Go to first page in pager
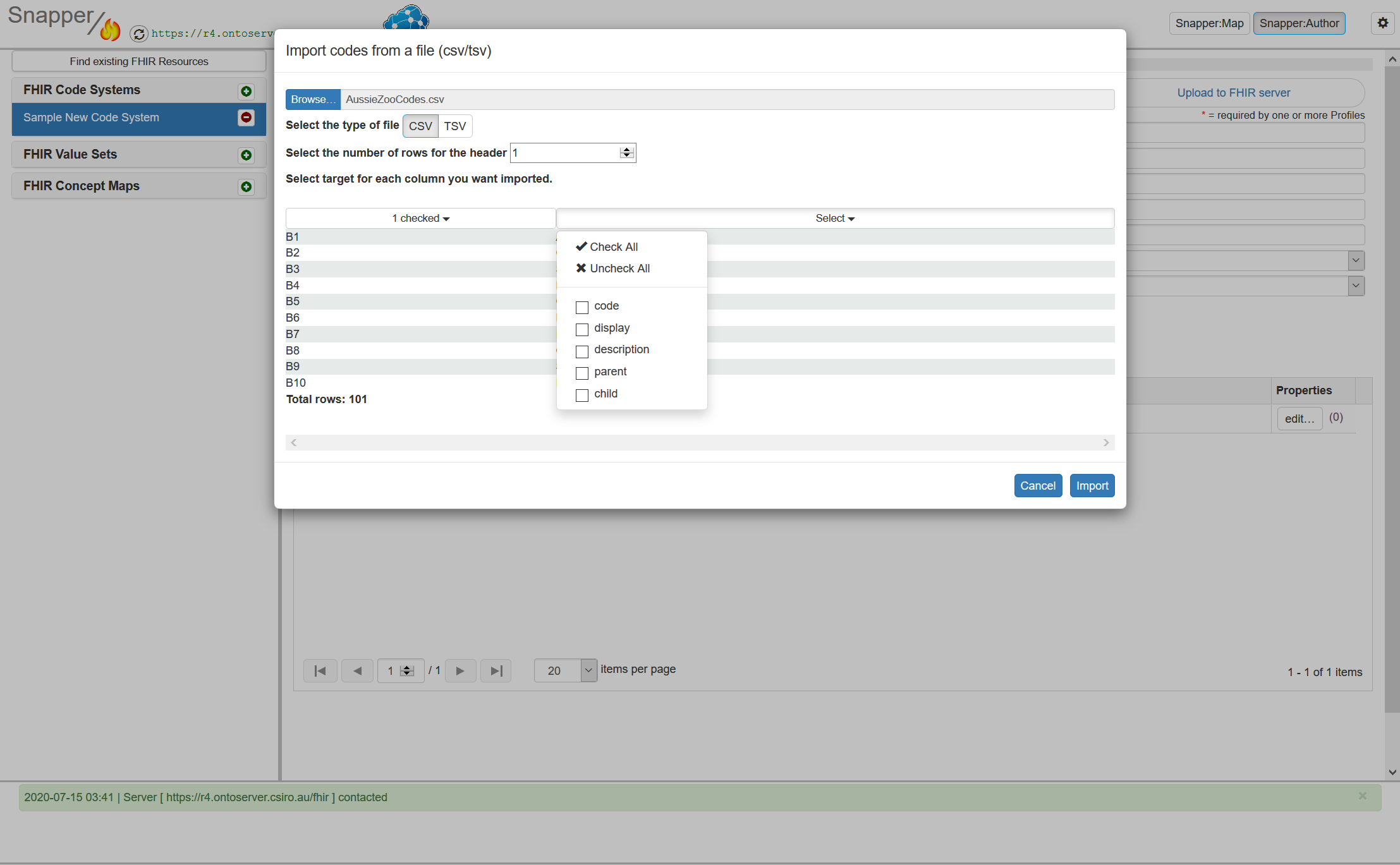 pyautogui.click(x=320, y=671)
